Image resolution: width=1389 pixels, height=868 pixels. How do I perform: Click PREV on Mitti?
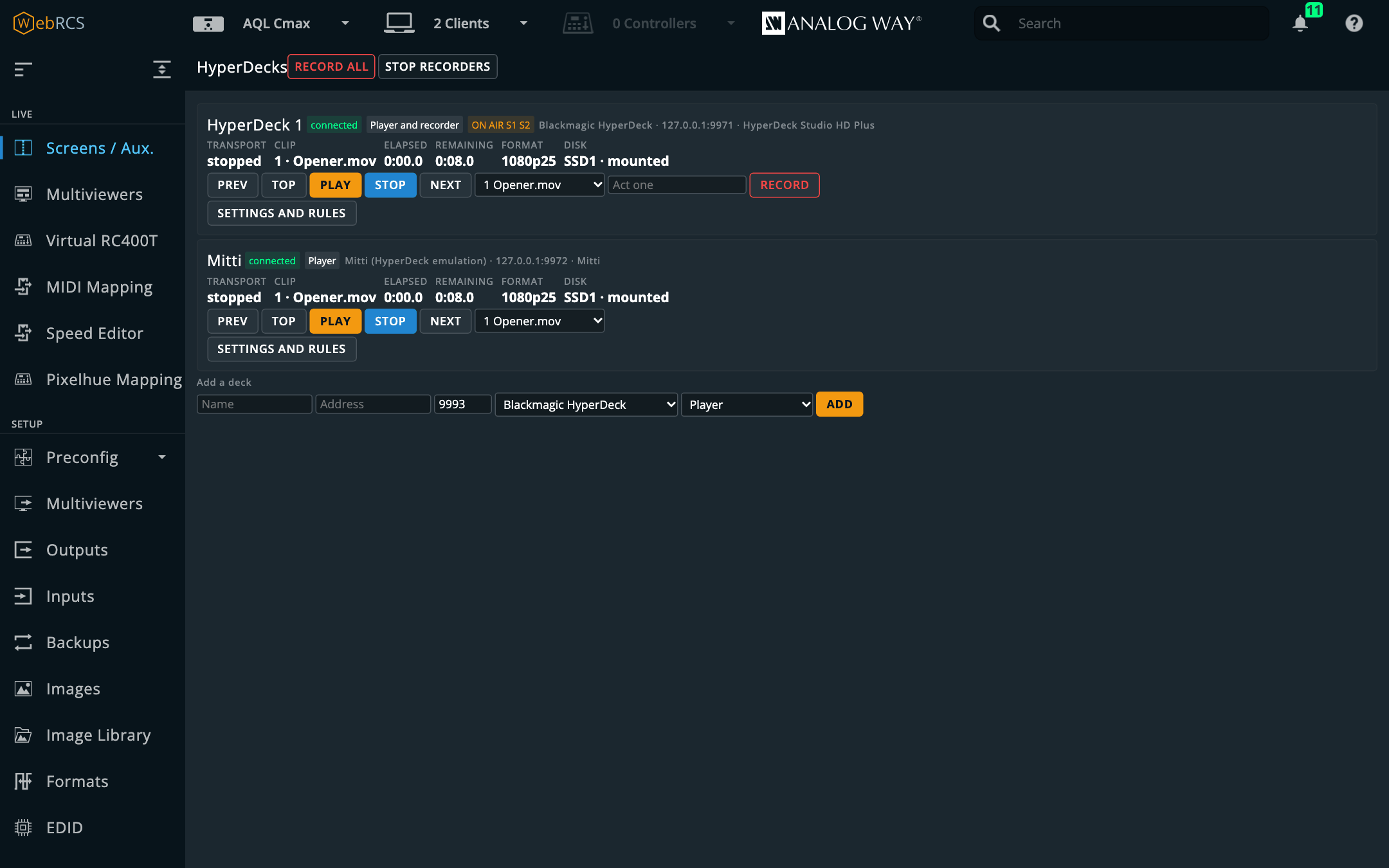[233, 321]
